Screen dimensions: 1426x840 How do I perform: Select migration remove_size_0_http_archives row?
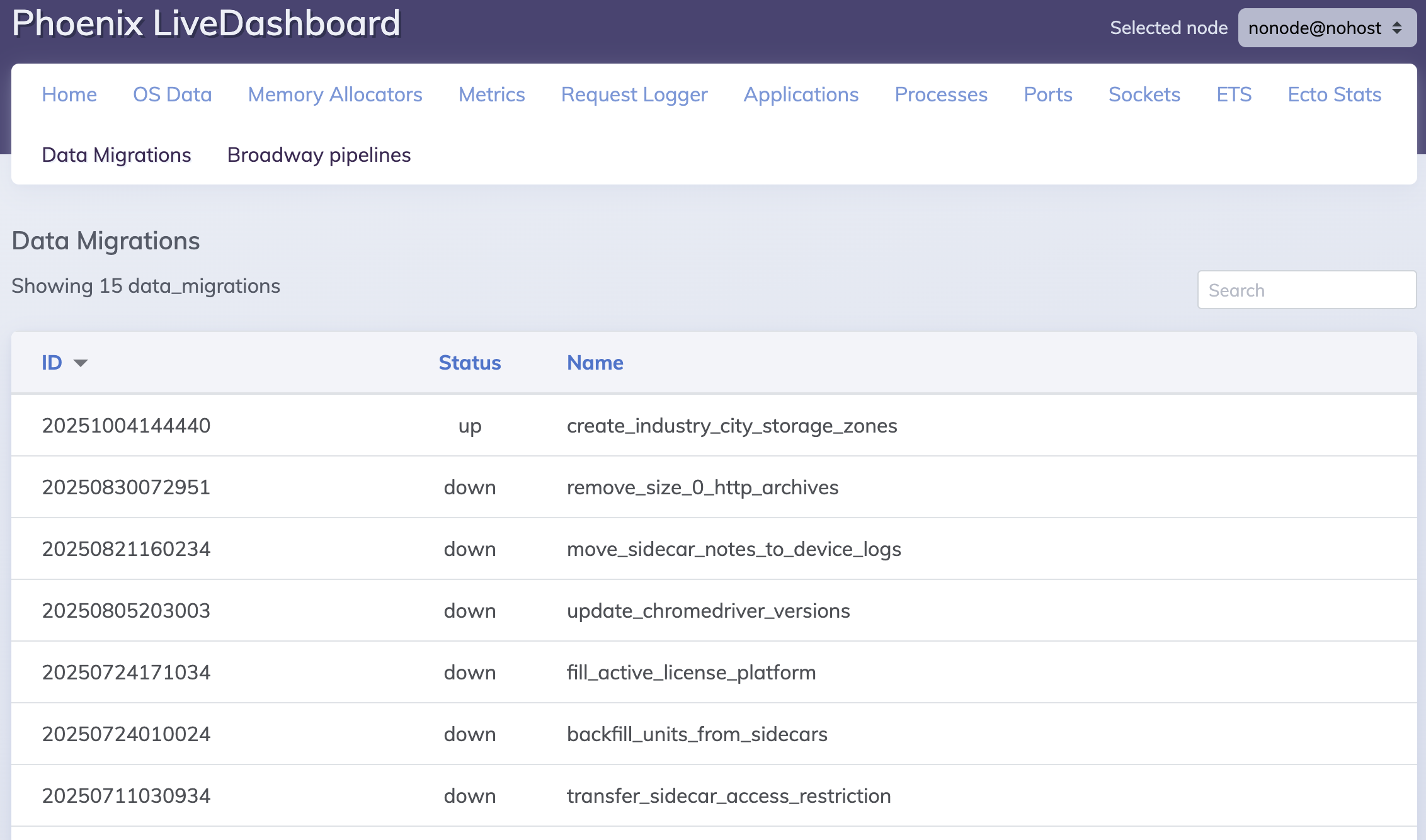(x=702, y=487)
